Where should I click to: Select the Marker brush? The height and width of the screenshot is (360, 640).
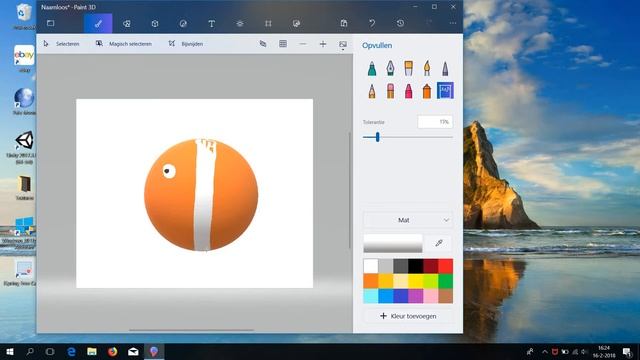point(372,68)
